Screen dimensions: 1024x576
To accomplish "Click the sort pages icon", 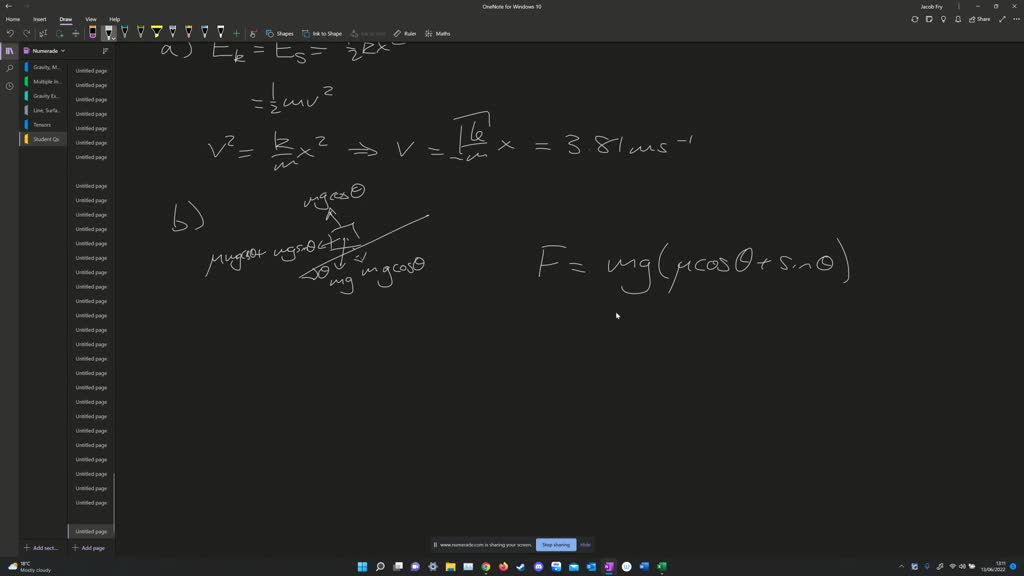I will pos(105,51).
